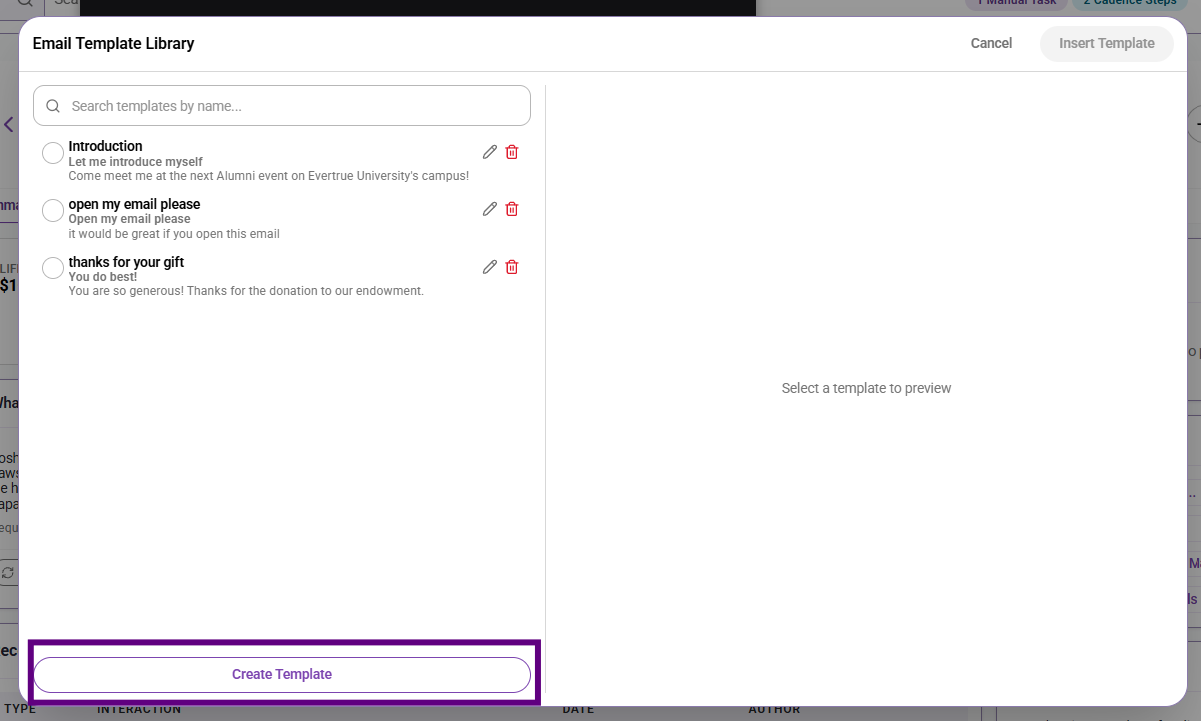This screenshot has width=1201, height=721.
Task: Open the 'thanks for your gift' template title
Action: click(x=126, y=262)
